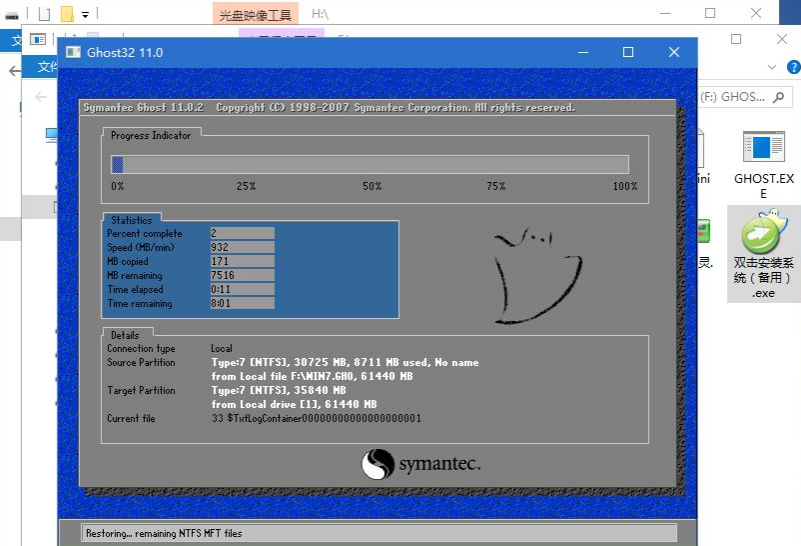This screenshot has width=801, height=546.
Task: Open the 光盘映像工具 ribbon tab
Action: 254,14
